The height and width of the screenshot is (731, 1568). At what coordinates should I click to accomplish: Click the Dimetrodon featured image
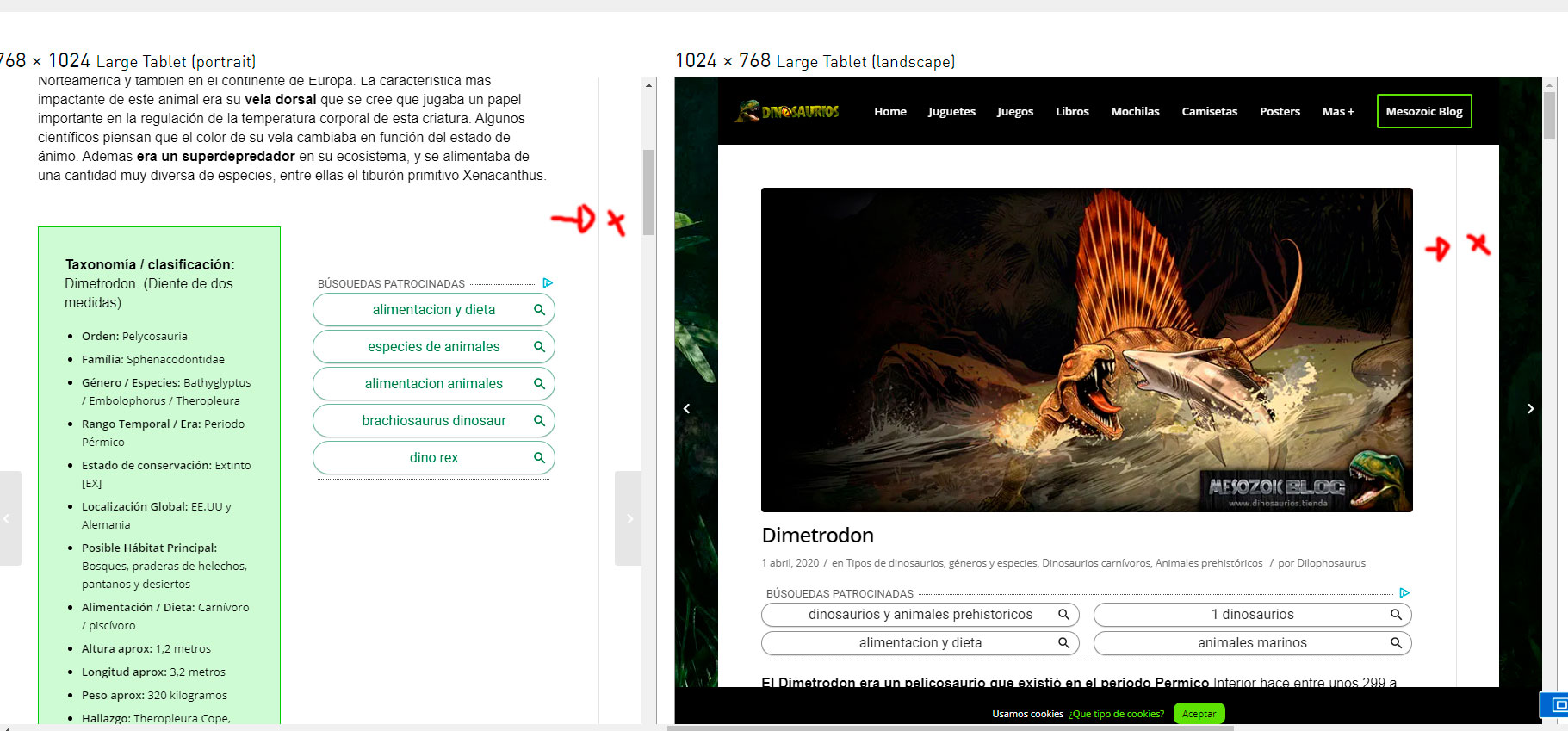coord(1087,350)
